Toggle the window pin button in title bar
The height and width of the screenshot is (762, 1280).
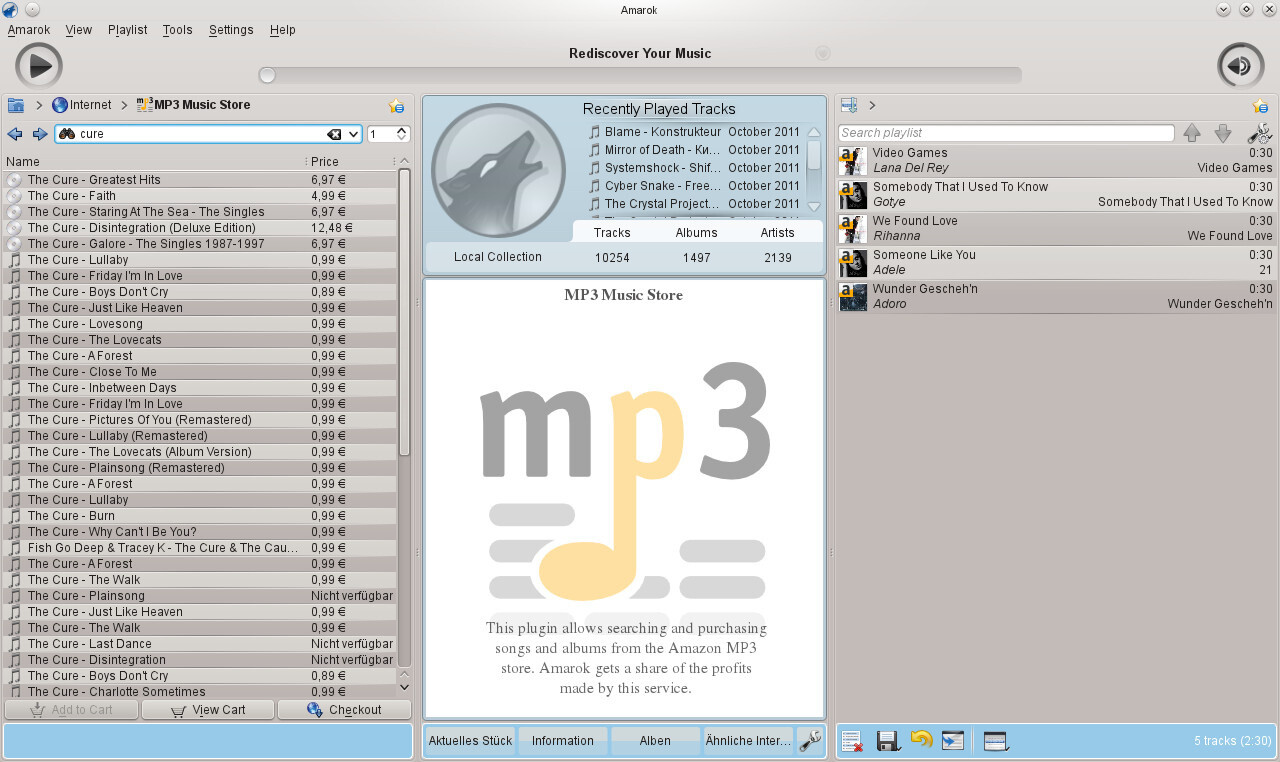pyautogui.click(x=32, y=10)
